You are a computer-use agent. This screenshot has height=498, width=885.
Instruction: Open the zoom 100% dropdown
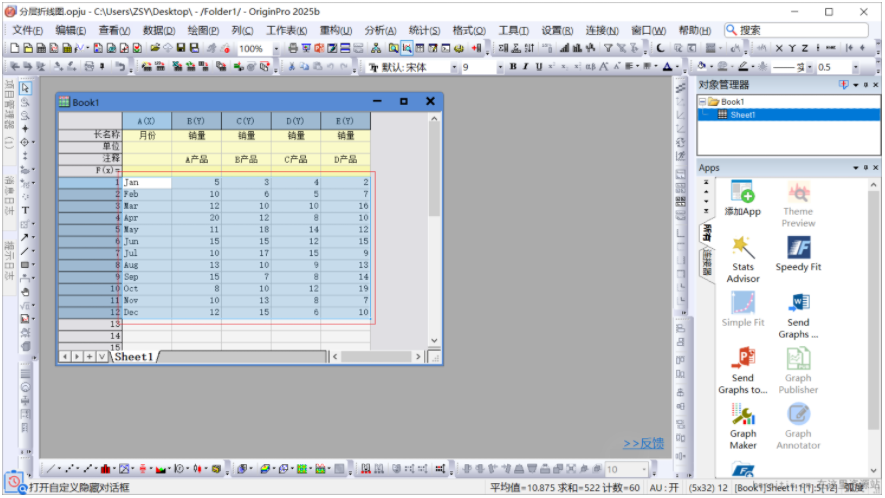(x=276, y=49)
